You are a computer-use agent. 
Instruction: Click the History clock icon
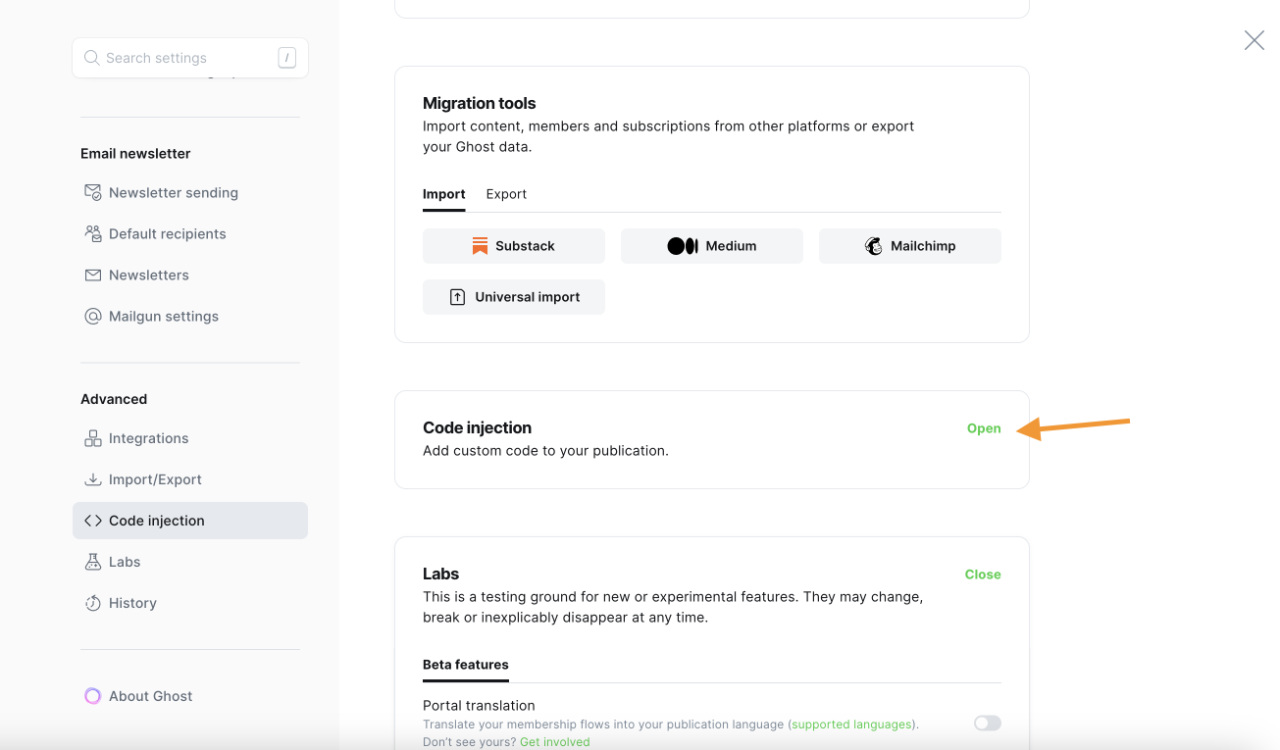tap(93, 603)
